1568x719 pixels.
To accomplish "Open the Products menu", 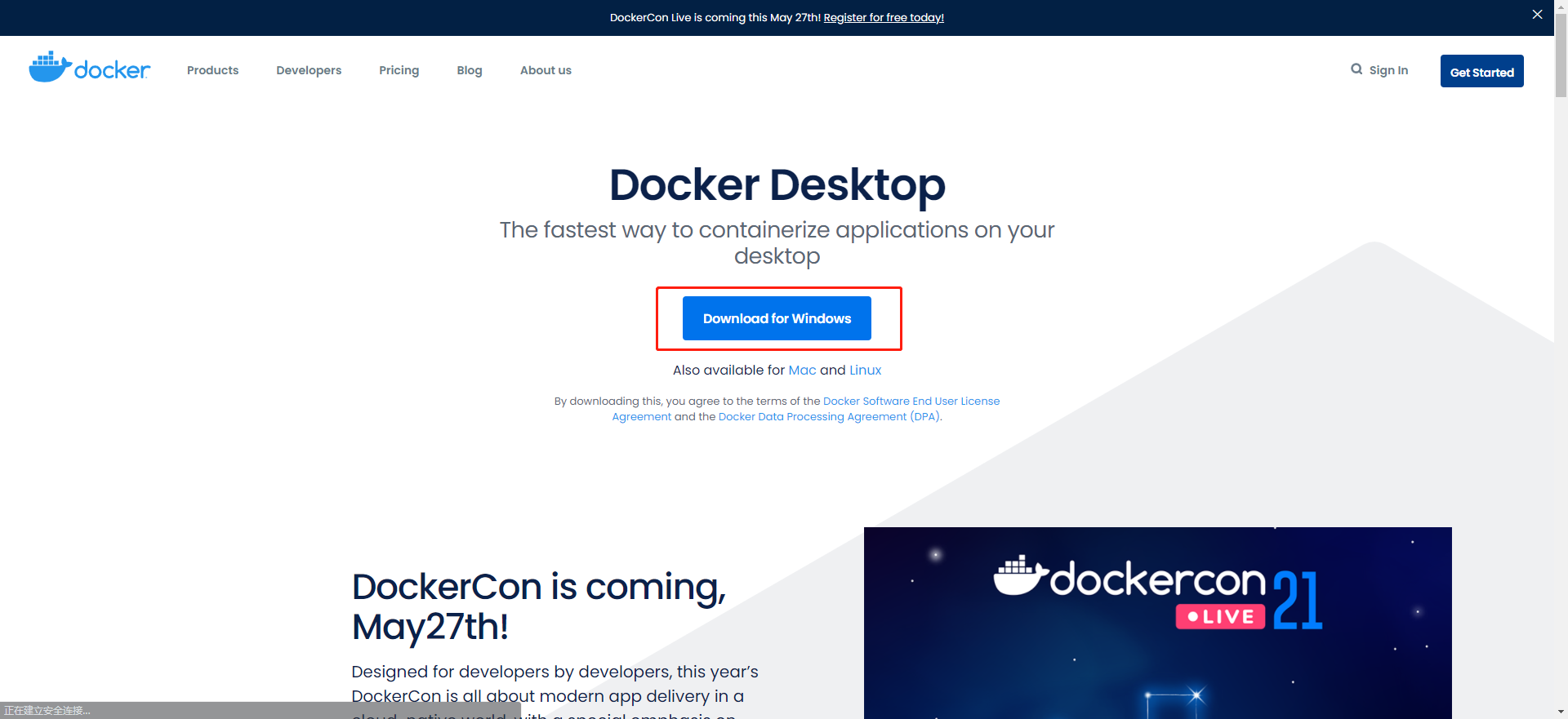I will 212,70.
